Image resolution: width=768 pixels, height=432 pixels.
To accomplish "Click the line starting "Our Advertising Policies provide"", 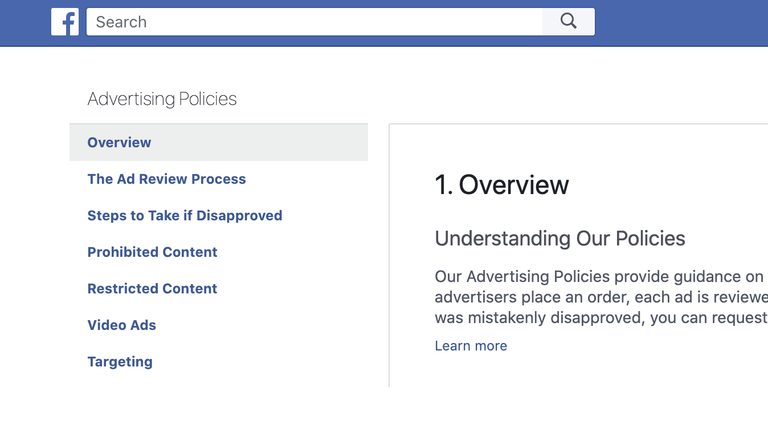I will pyautogui.click(x=599, y=276).
